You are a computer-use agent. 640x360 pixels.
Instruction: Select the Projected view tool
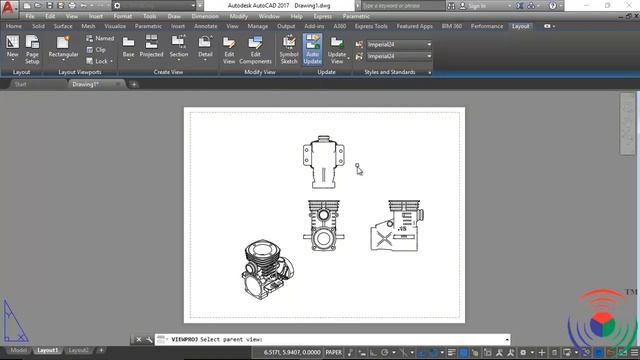coord(151,46)
